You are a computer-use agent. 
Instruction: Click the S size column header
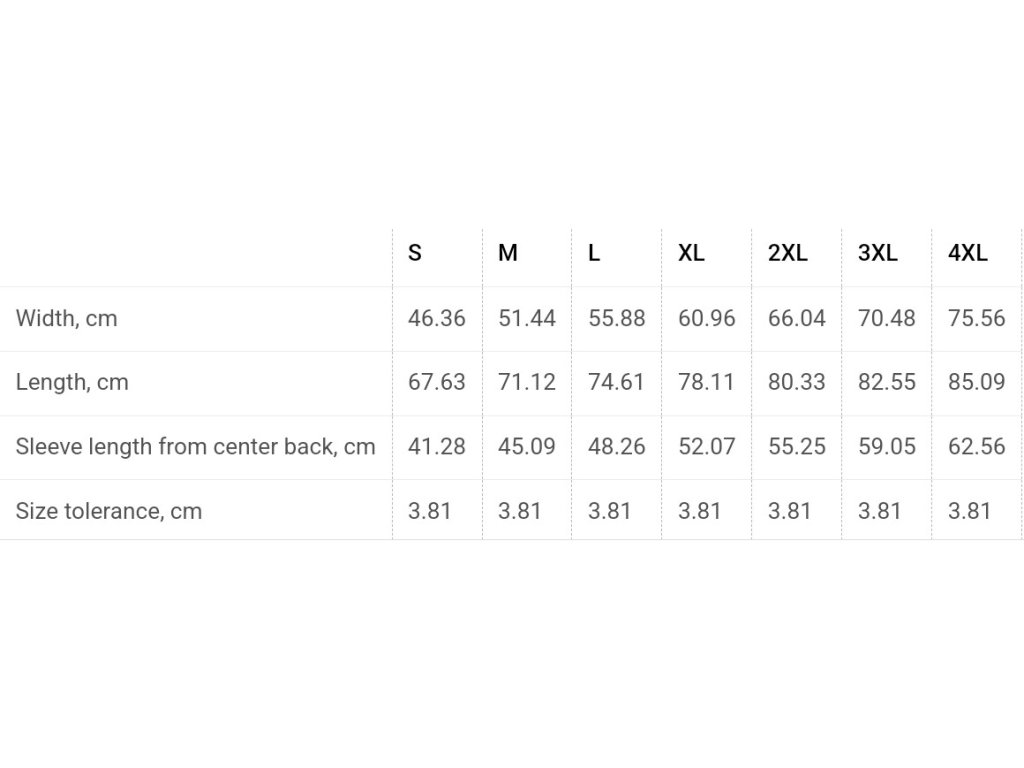(x=415, y=253)
